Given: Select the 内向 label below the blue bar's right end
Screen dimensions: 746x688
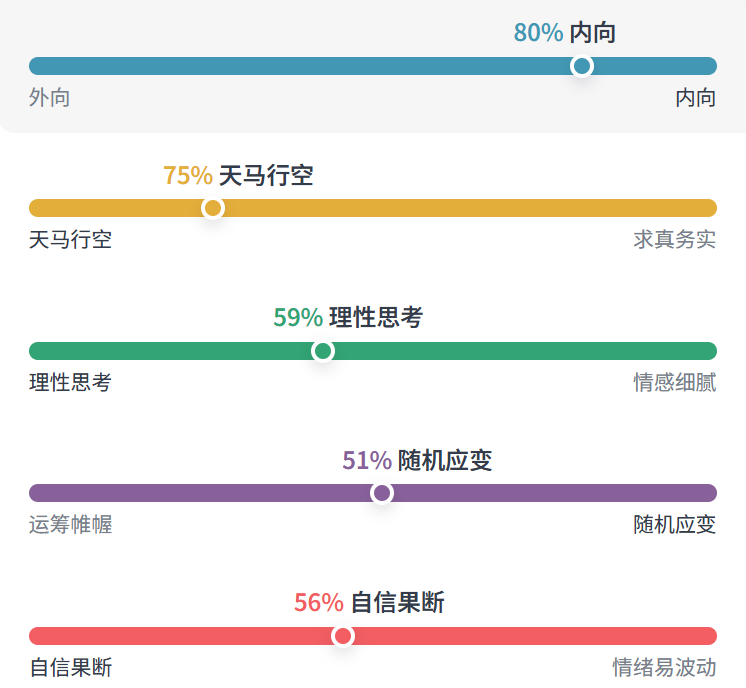Looking at the screenshot, I should [x=695, y=98].
